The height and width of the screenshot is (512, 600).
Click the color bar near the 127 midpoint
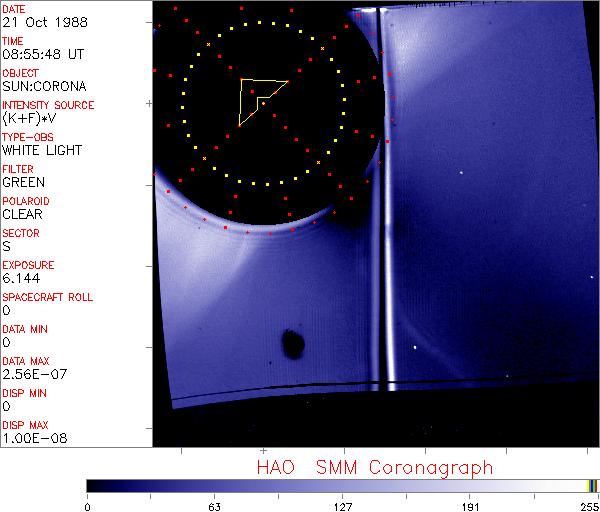342,486
